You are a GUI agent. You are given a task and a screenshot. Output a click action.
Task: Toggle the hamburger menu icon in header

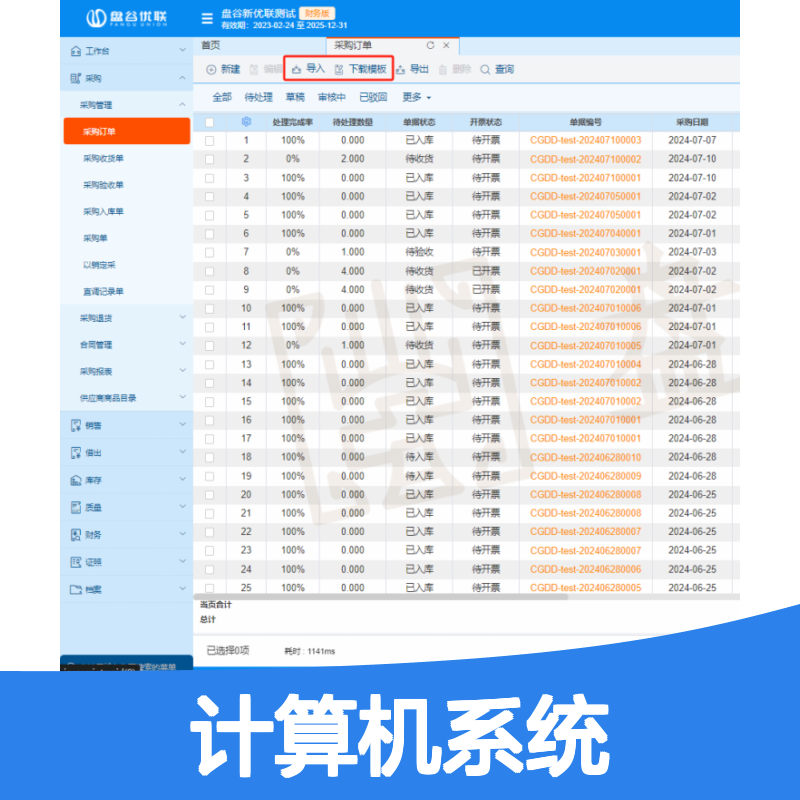tap(207, 19)
